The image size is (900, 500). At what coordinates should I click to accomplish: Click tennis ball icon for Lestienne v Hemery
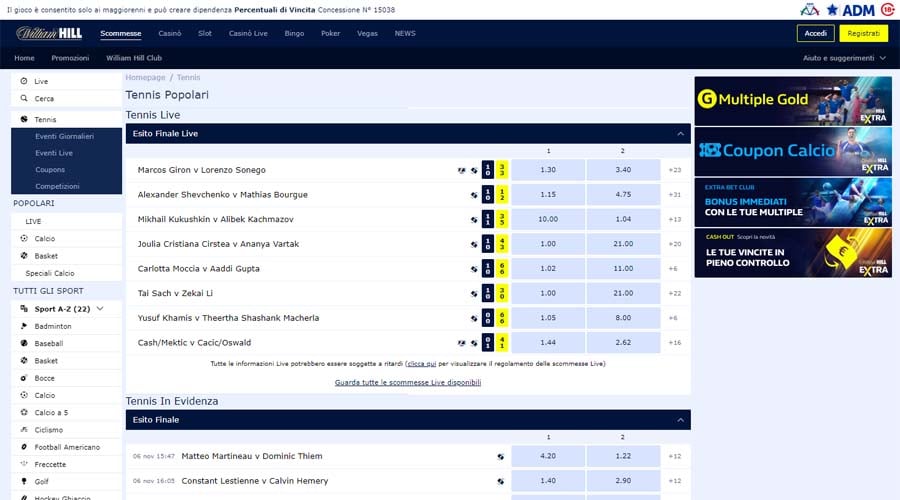pos(501,481)
